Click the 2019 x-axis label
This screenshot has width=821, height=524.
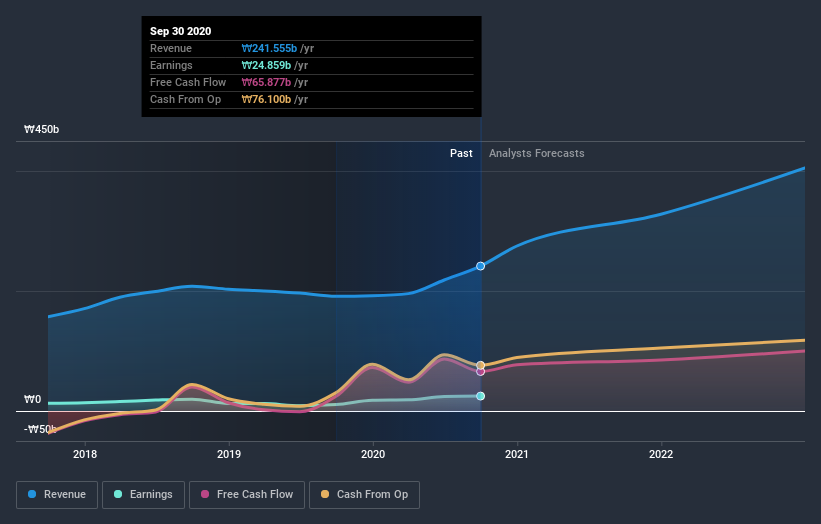(x=229, y=454)
